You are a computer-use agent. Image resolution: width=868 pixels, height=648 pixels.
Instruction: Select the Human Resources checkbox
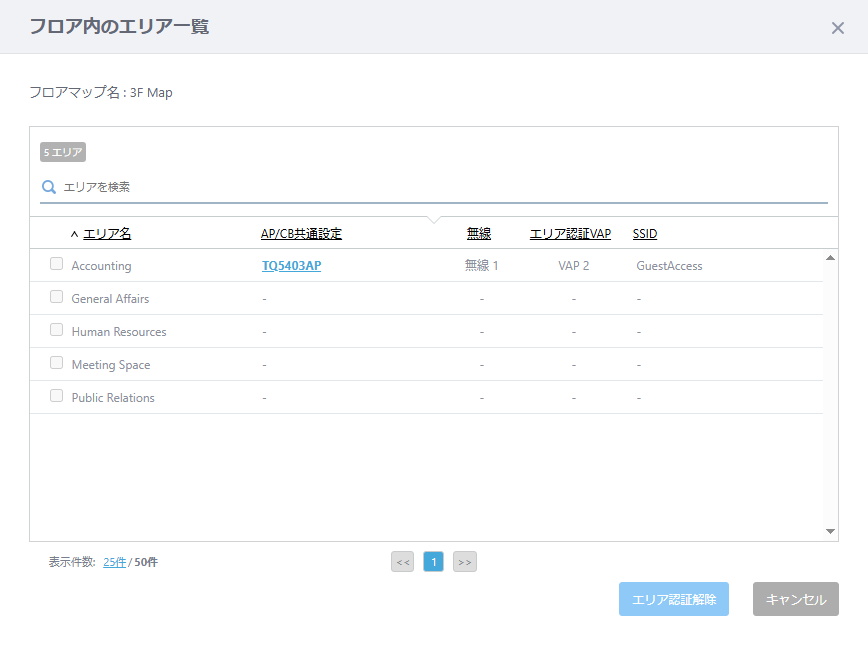click(56, 330)
